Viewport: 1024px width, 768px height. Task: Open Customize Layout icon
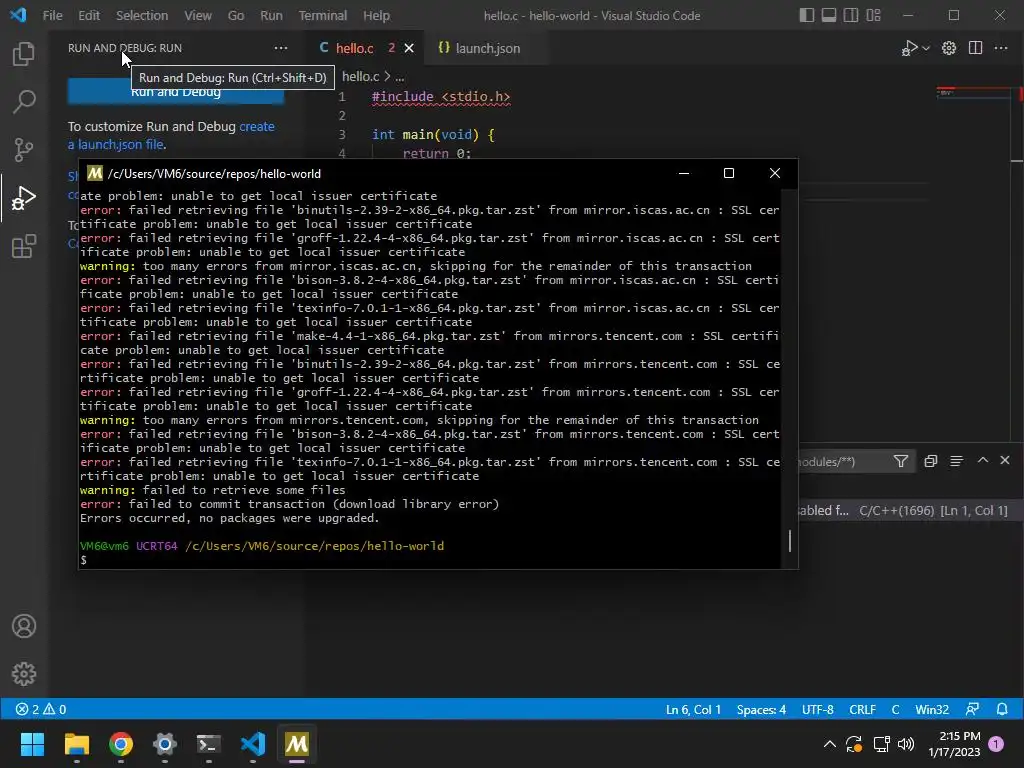point(873,15)
